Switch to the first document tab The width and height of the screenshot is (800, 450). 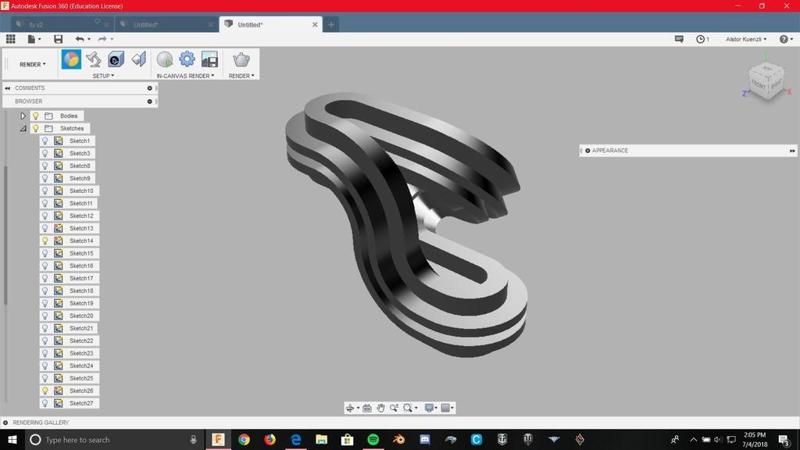(x=63, y=24)
